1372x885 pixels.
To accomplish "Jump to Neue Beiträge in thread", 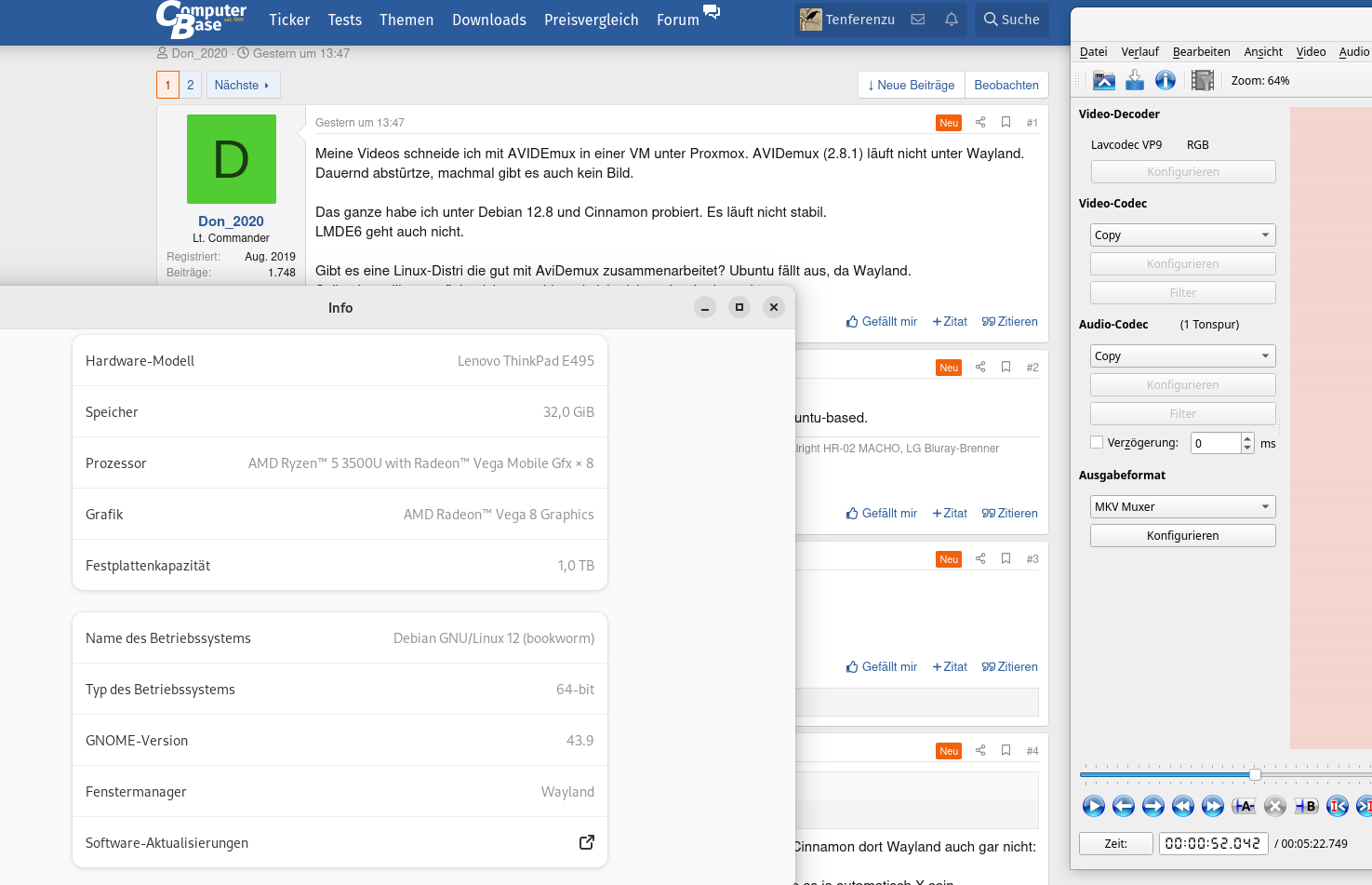I will [912, 85].
